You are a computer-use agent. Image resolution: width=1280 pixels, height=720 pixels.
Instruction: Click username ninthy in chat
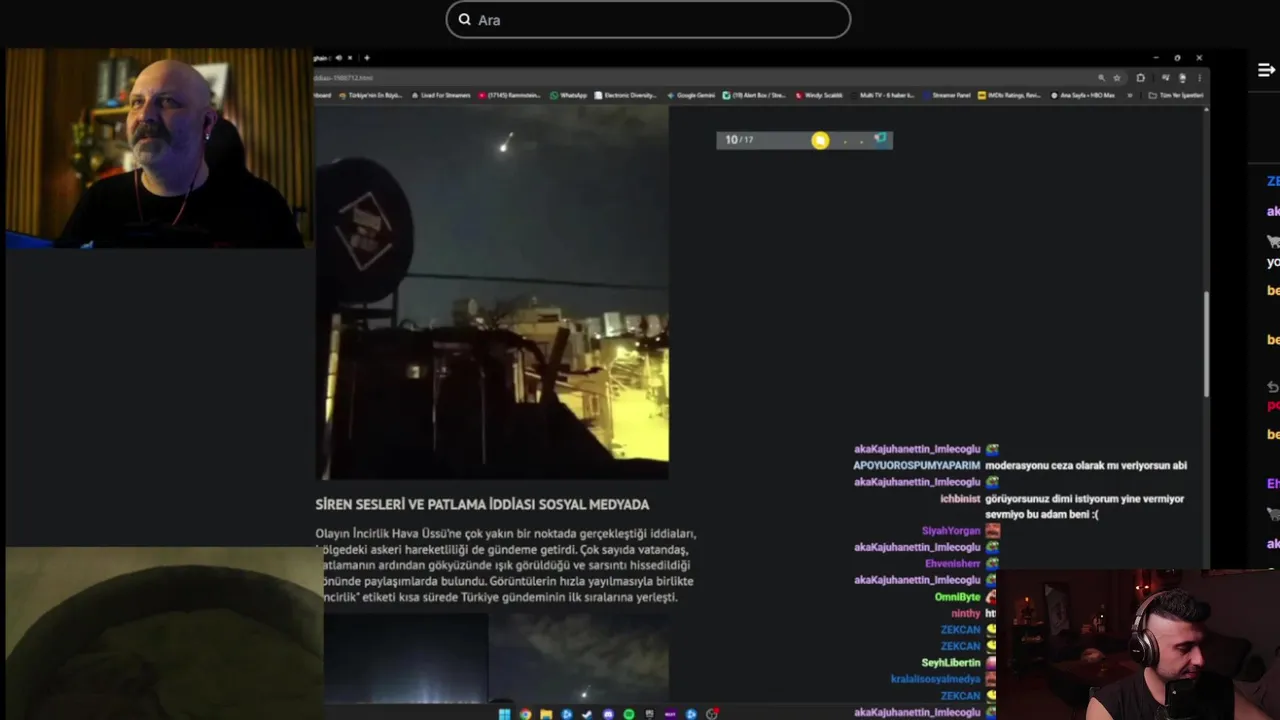tap(965, 613)
